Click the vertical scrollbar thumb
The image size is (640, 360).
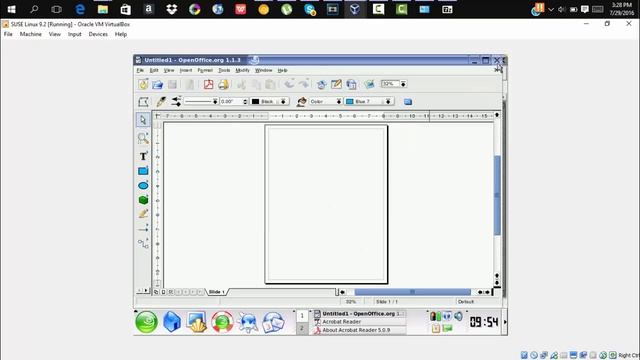(497, 195)
